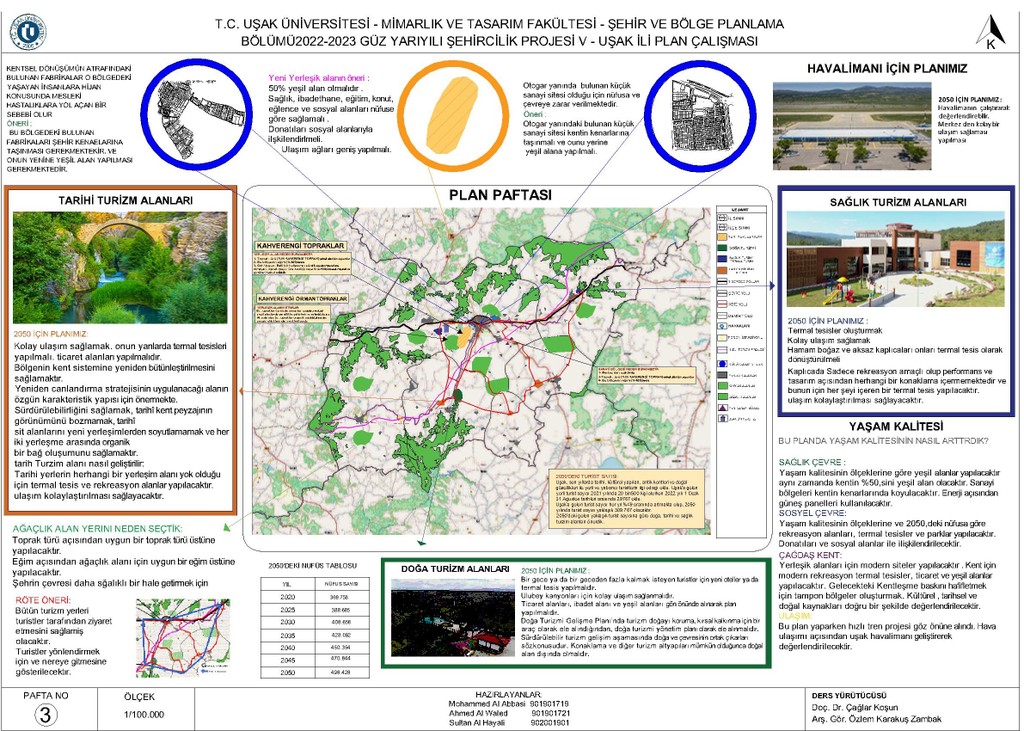Click the gray swatch in the legend
Viewport: 1024px width, 731px height.
click(x=722, y=375)
